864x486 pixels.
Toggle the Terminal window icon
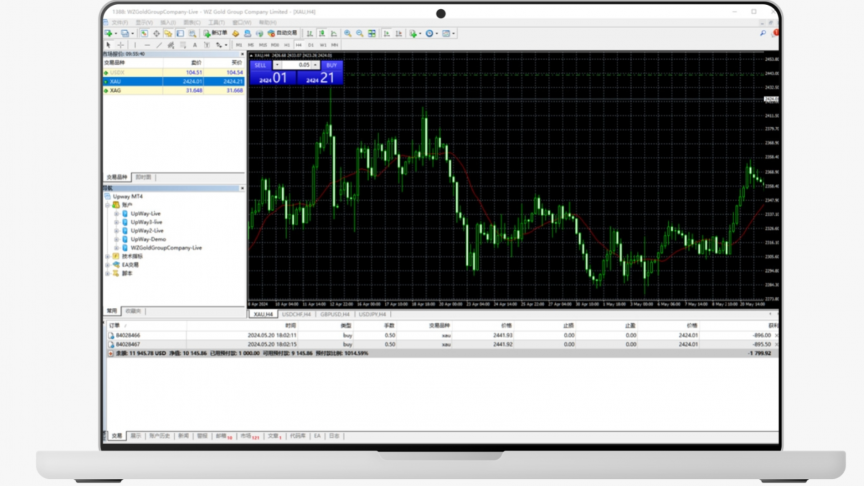[180, 33]
